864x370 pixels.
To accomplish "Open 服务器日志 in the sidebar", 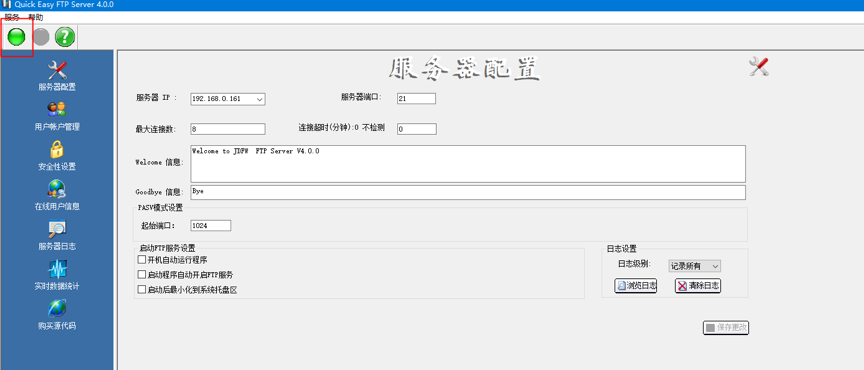I will [x=57, y=235].
